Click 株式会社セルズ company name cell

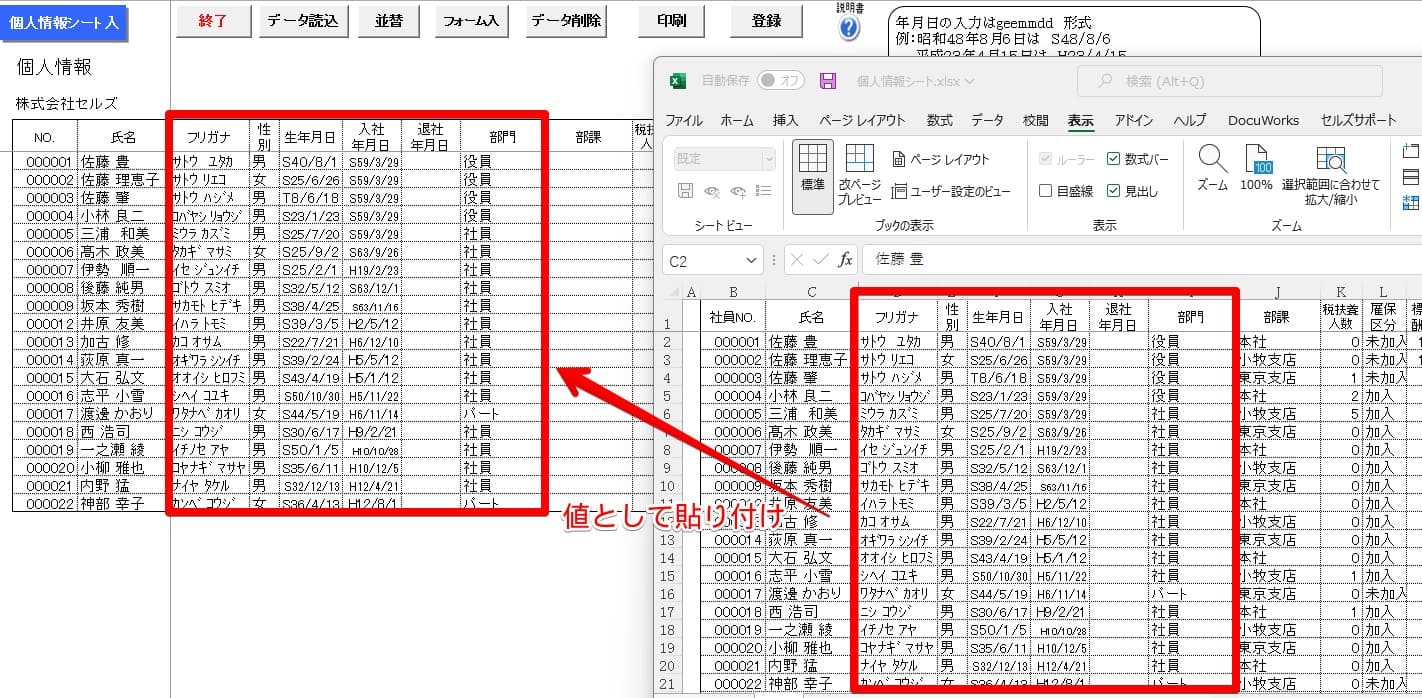66,103
